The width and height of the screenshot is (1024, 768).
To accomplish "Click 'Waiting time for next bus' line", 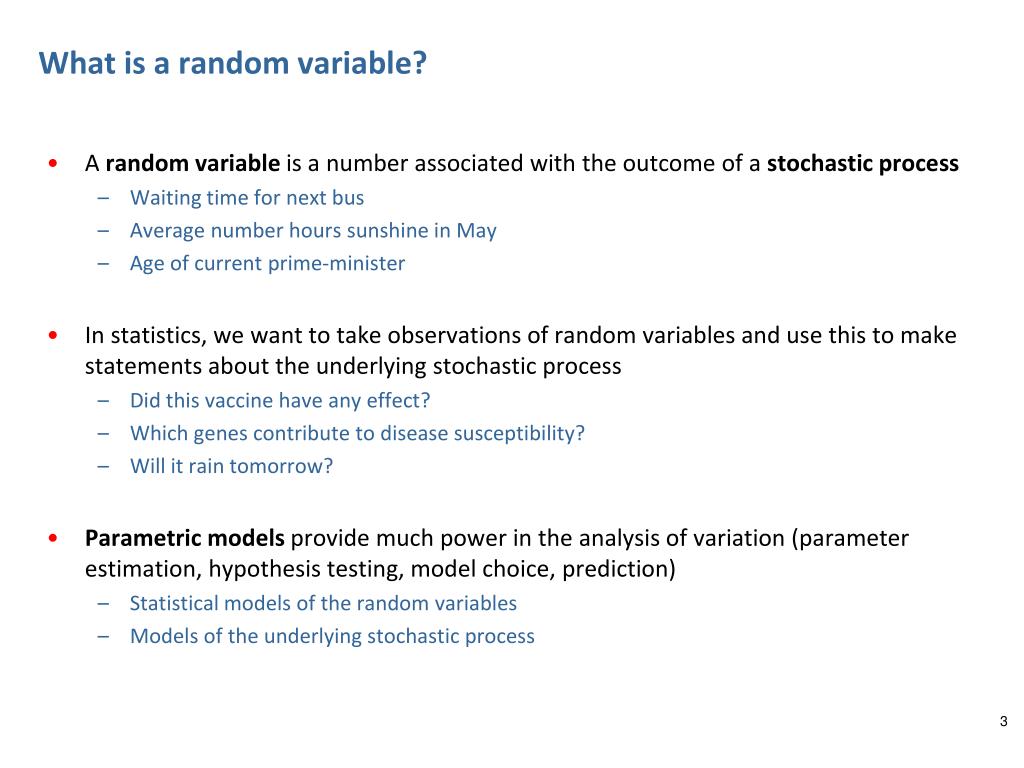I will (247, 198).
